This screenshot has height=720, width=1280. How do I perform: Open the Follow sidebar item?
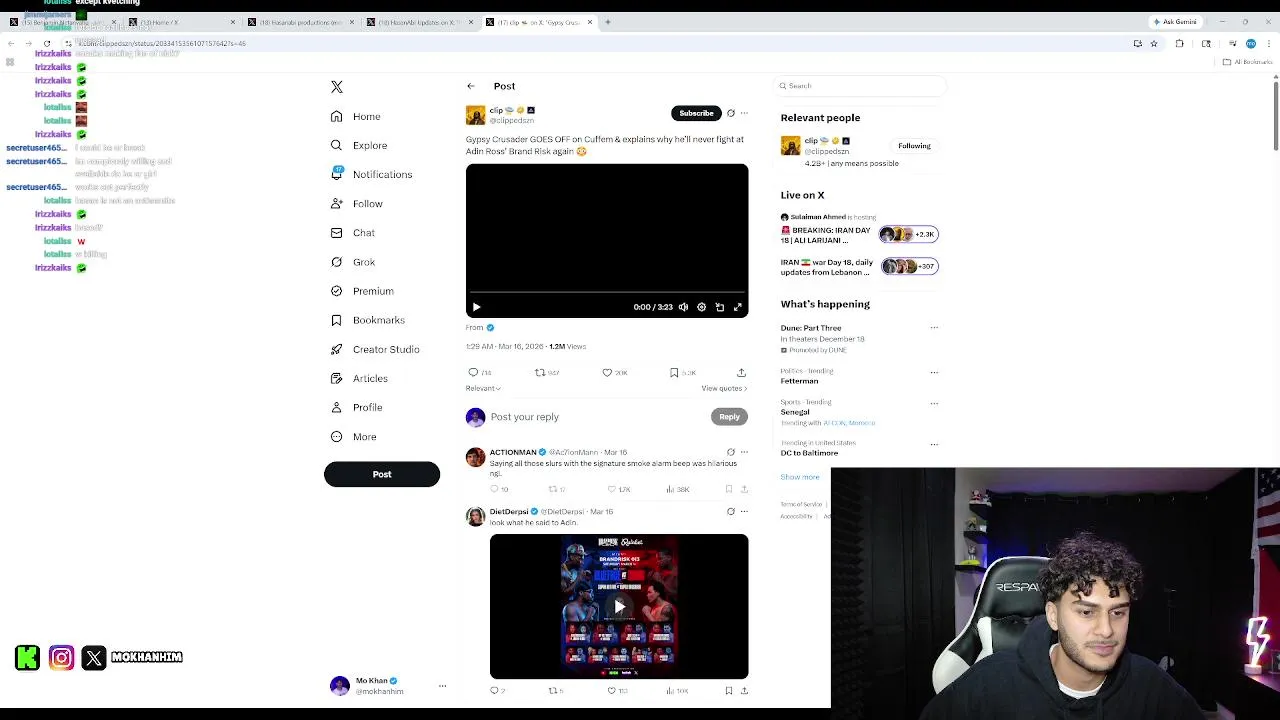click(x=357, y=203)
